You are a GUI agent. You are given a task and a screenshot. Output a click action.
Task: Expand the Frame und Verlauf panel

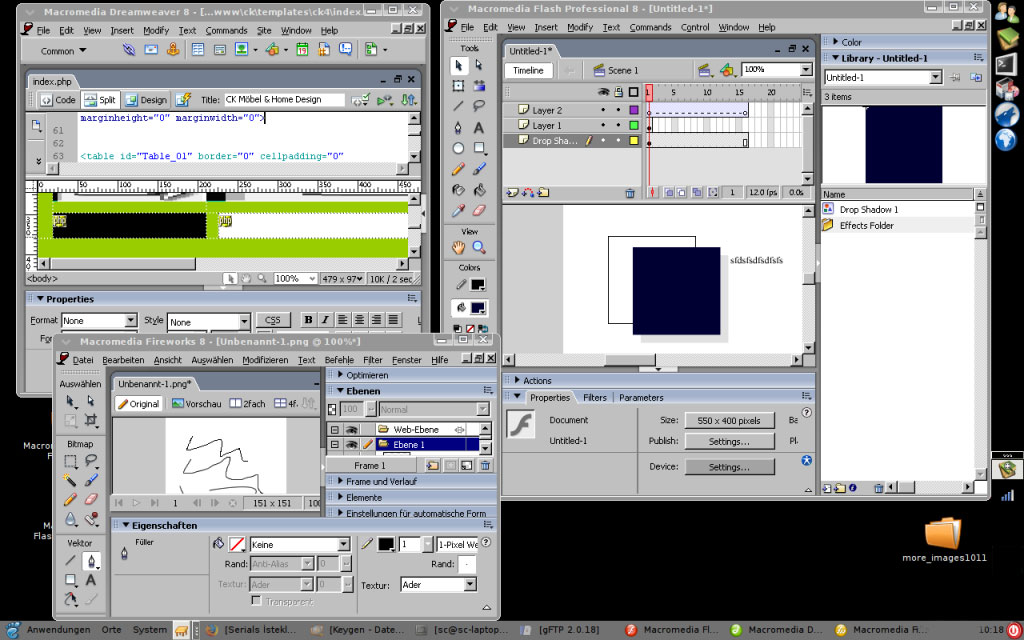(x=340, y=481)
